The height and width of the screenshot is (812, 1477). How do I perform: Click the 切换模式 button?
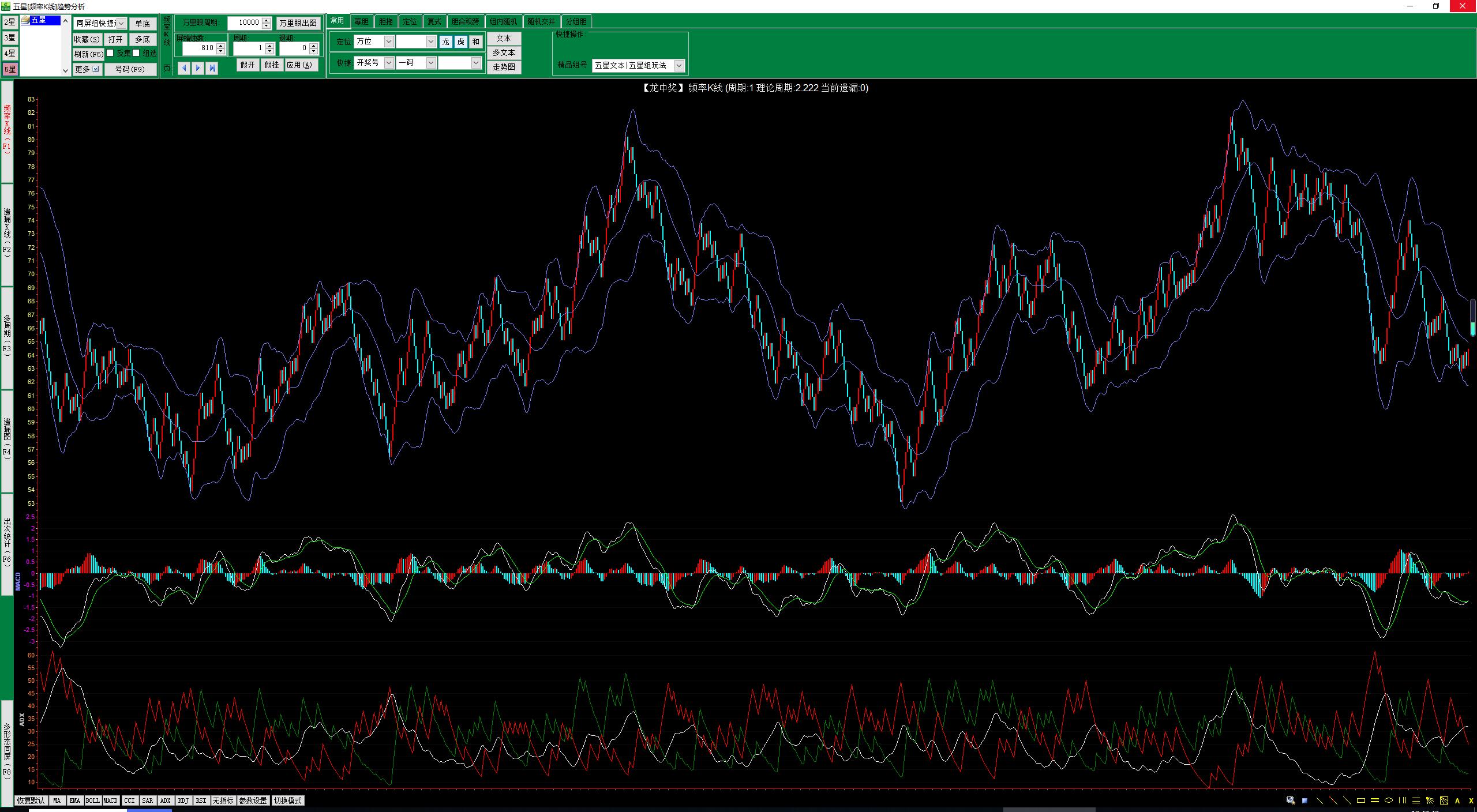tap(287, 800)
